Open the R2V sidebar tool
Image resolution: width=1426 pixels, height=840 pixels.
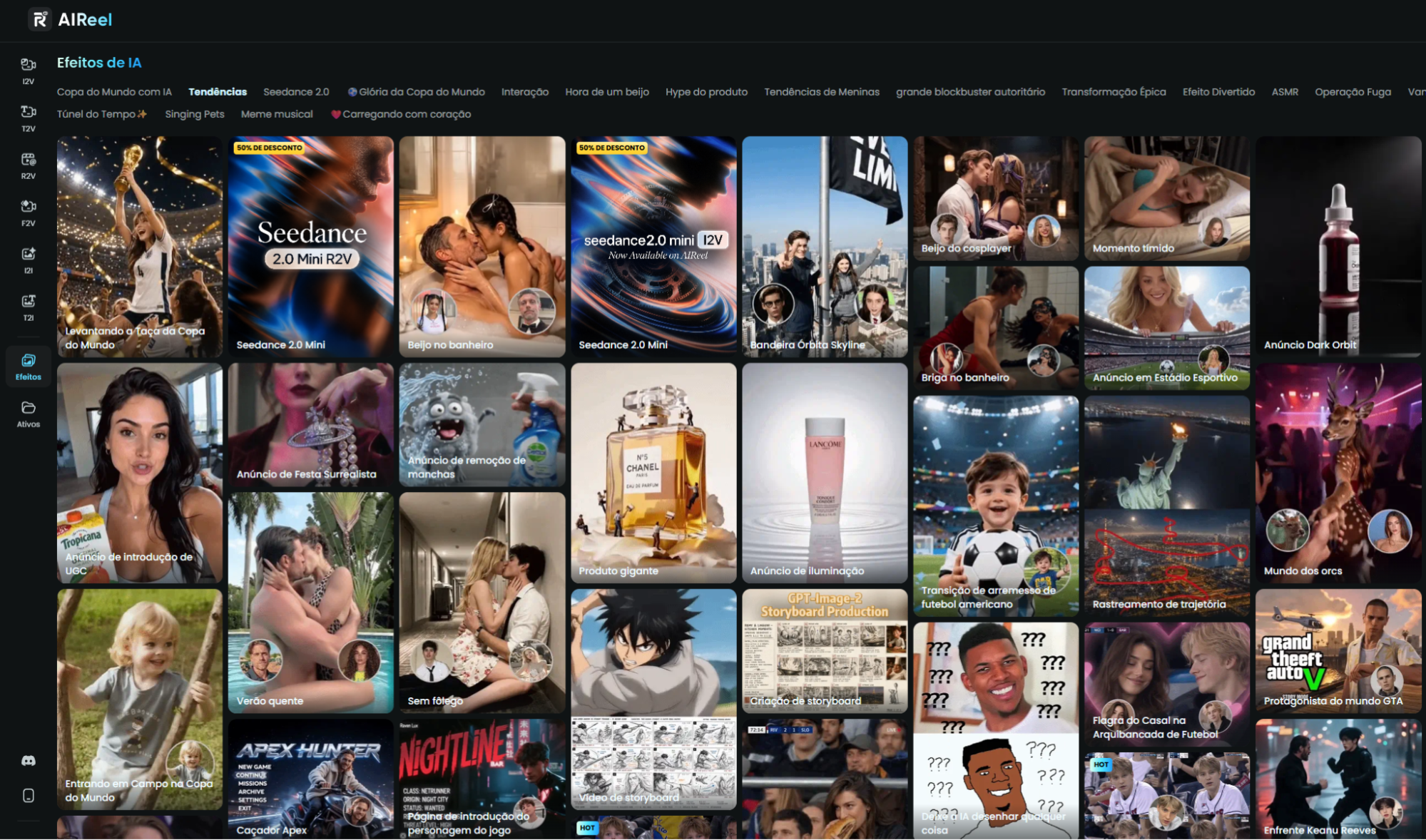click(x=28, y=165)
